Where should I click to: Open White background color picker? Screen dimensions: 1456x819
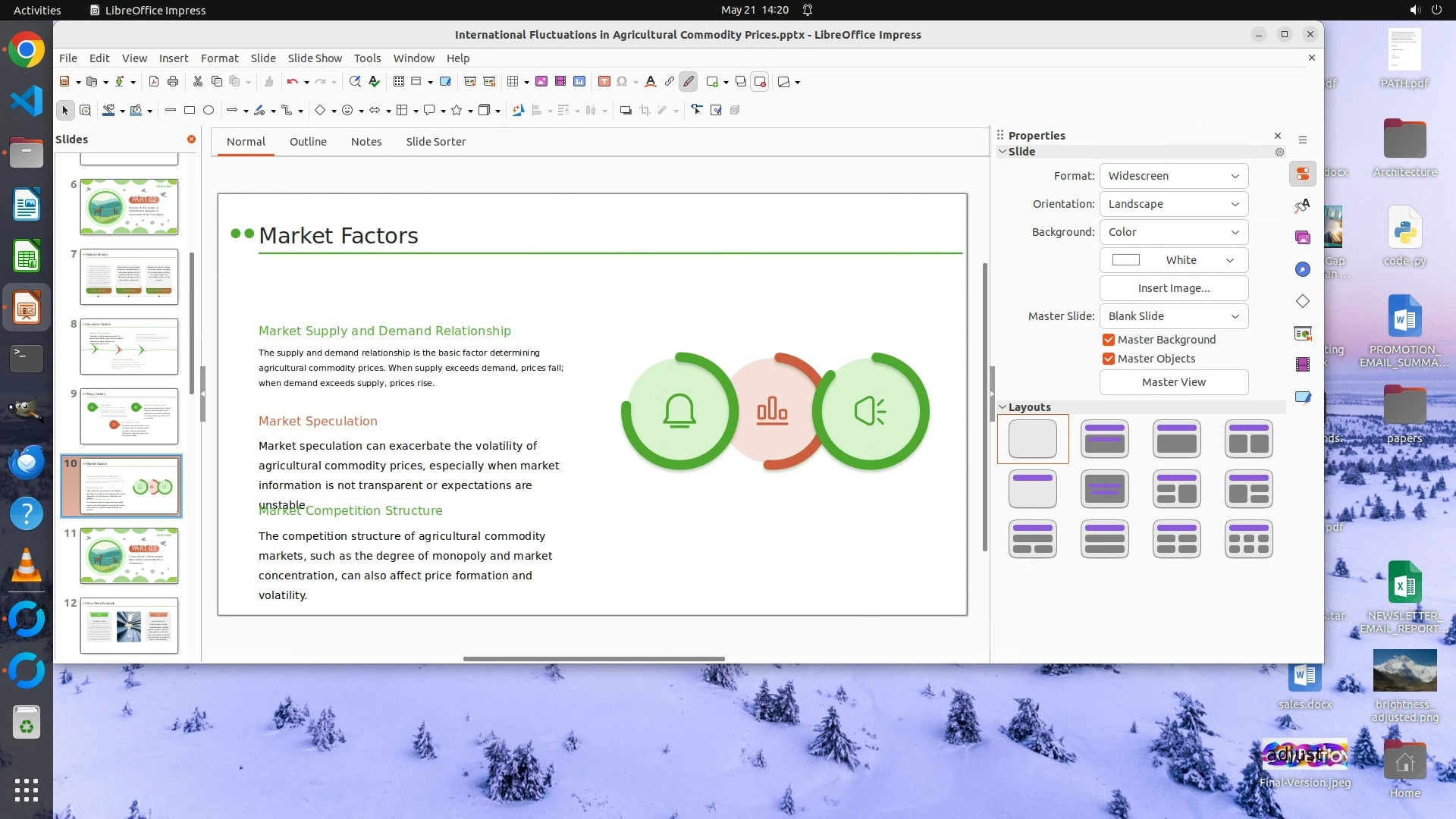[x=1173, y=260]
